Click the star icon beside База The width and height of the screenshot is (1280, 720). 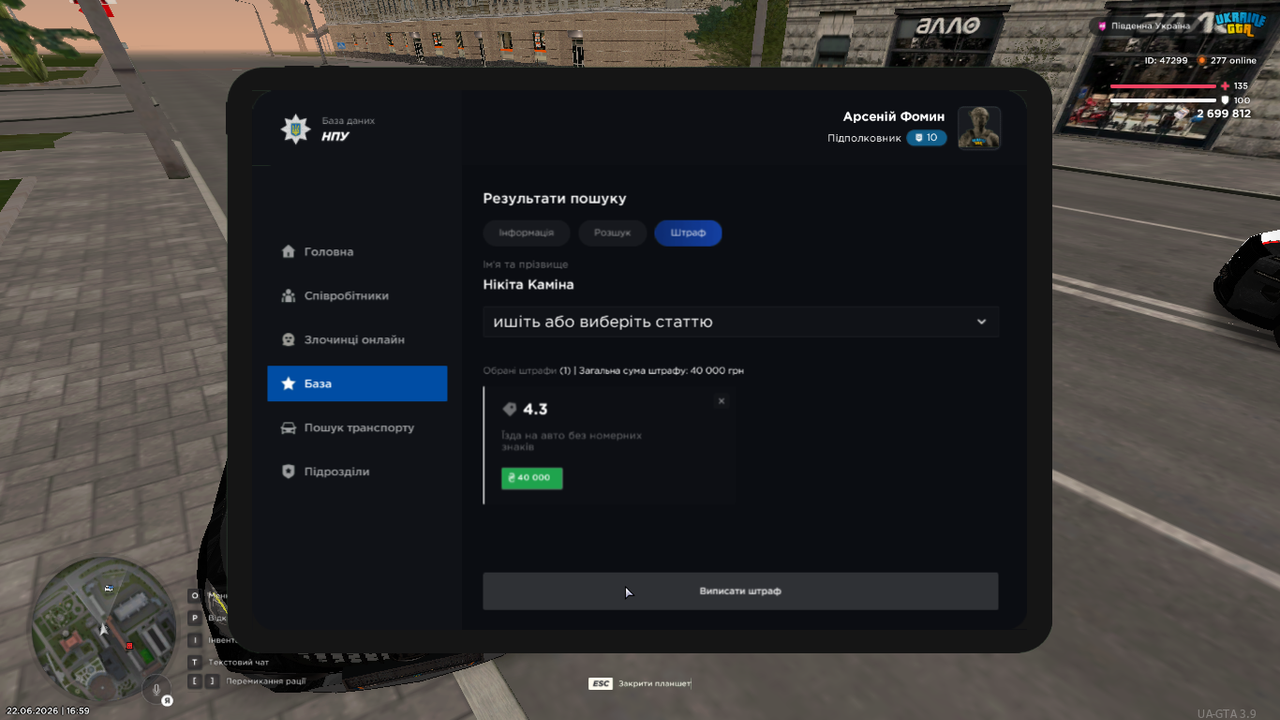[x=288, y=384]
